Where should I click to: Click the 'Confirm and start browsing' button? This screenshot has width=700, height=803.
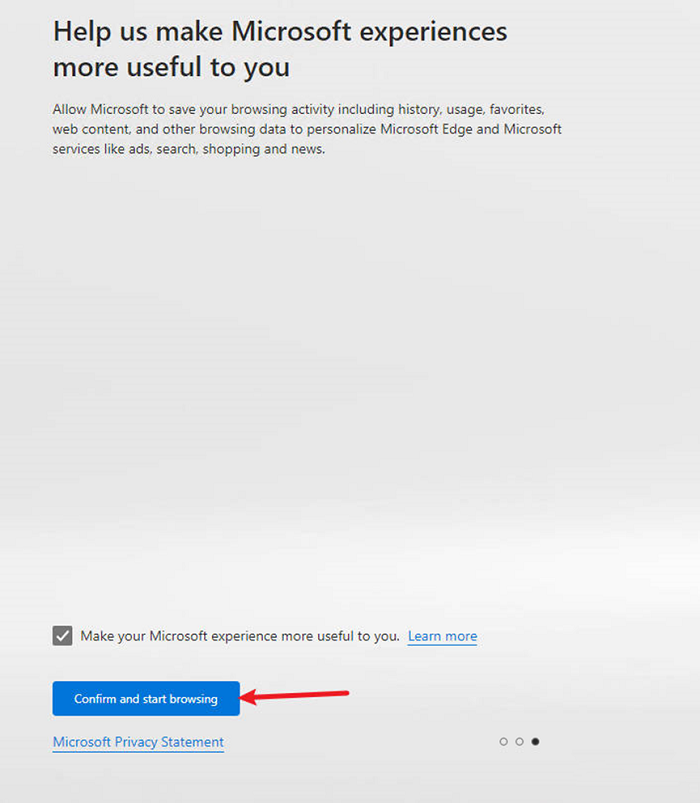pyautogui.click(x=146, y=699)
